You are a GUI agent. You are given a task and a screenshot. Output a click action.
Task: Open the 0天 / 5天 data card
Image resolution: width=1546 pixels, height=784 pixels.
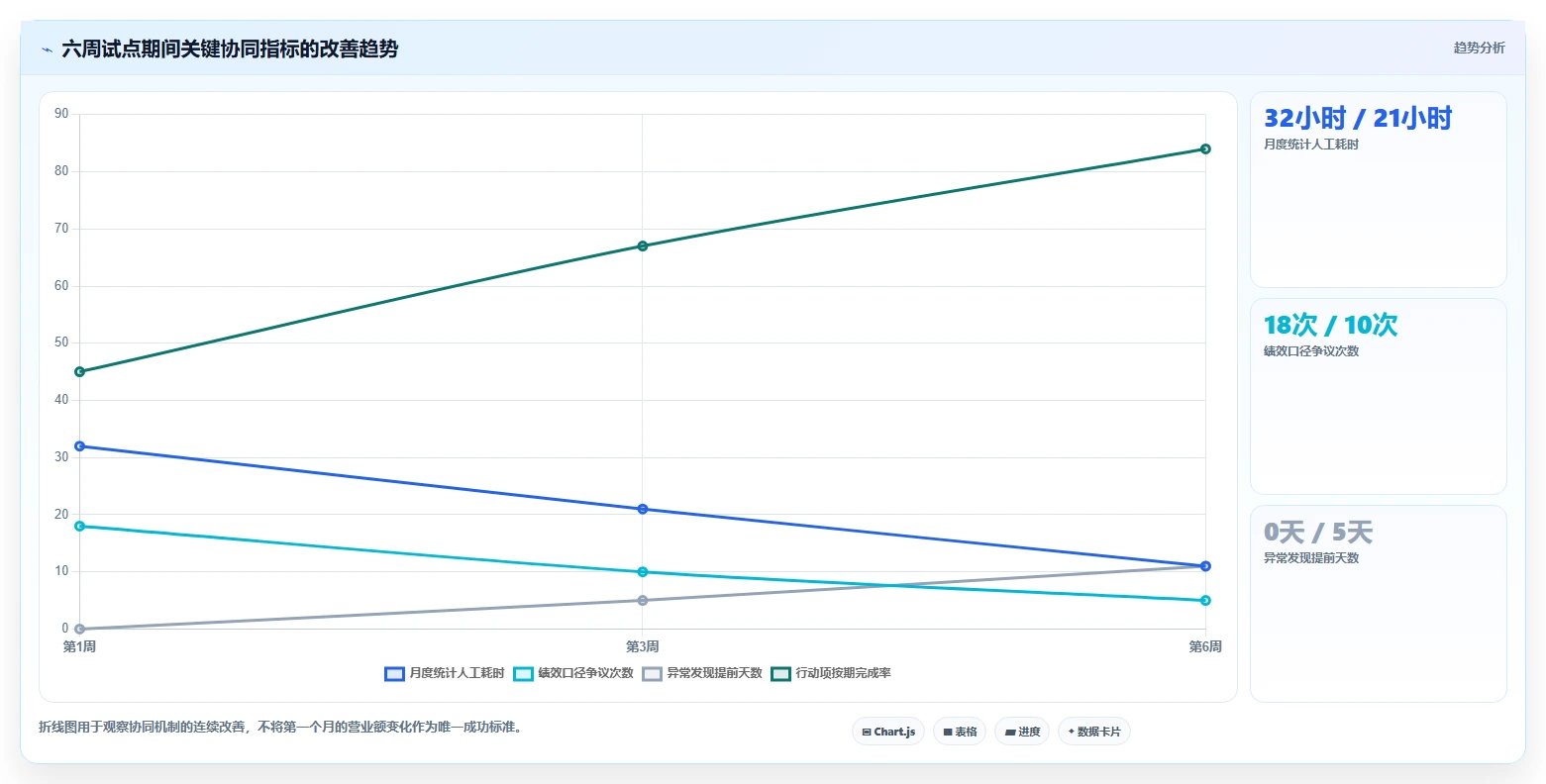tap(1378, 604)
